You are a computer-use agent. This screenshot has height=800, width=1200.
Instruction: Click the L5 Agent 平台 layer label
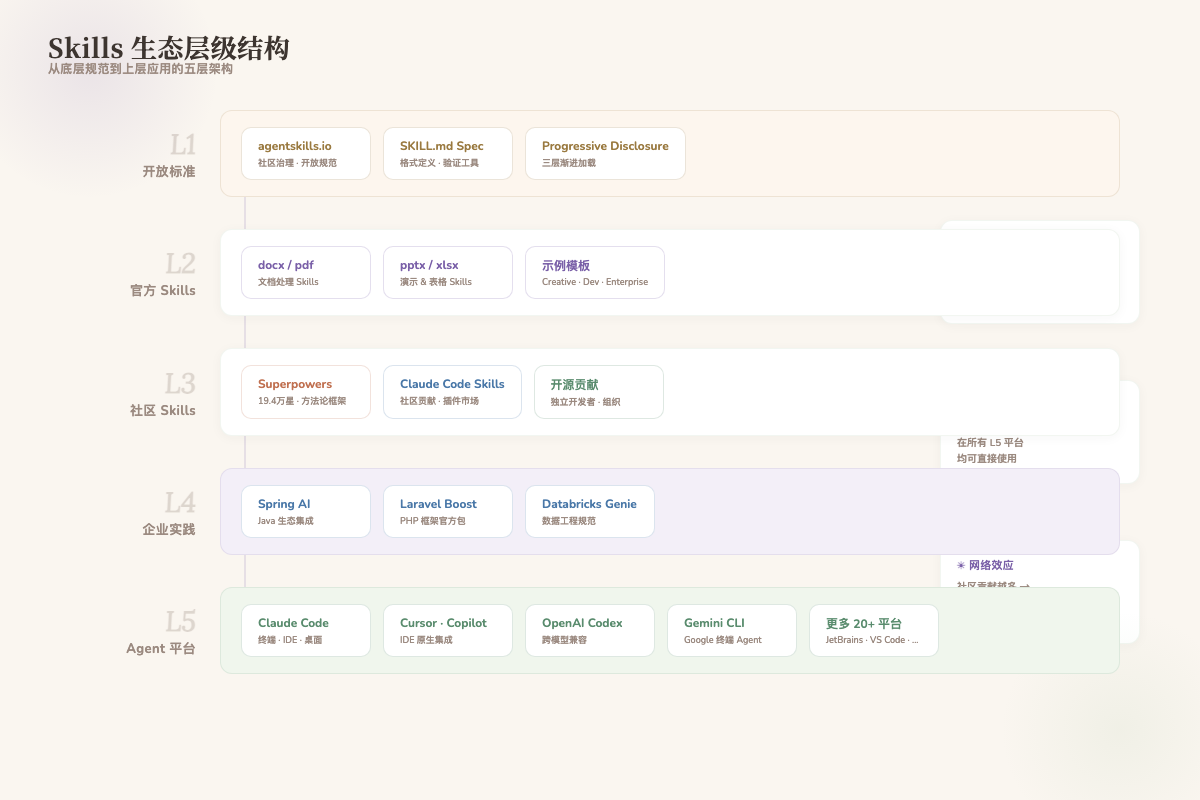click(x=161, y=631)
